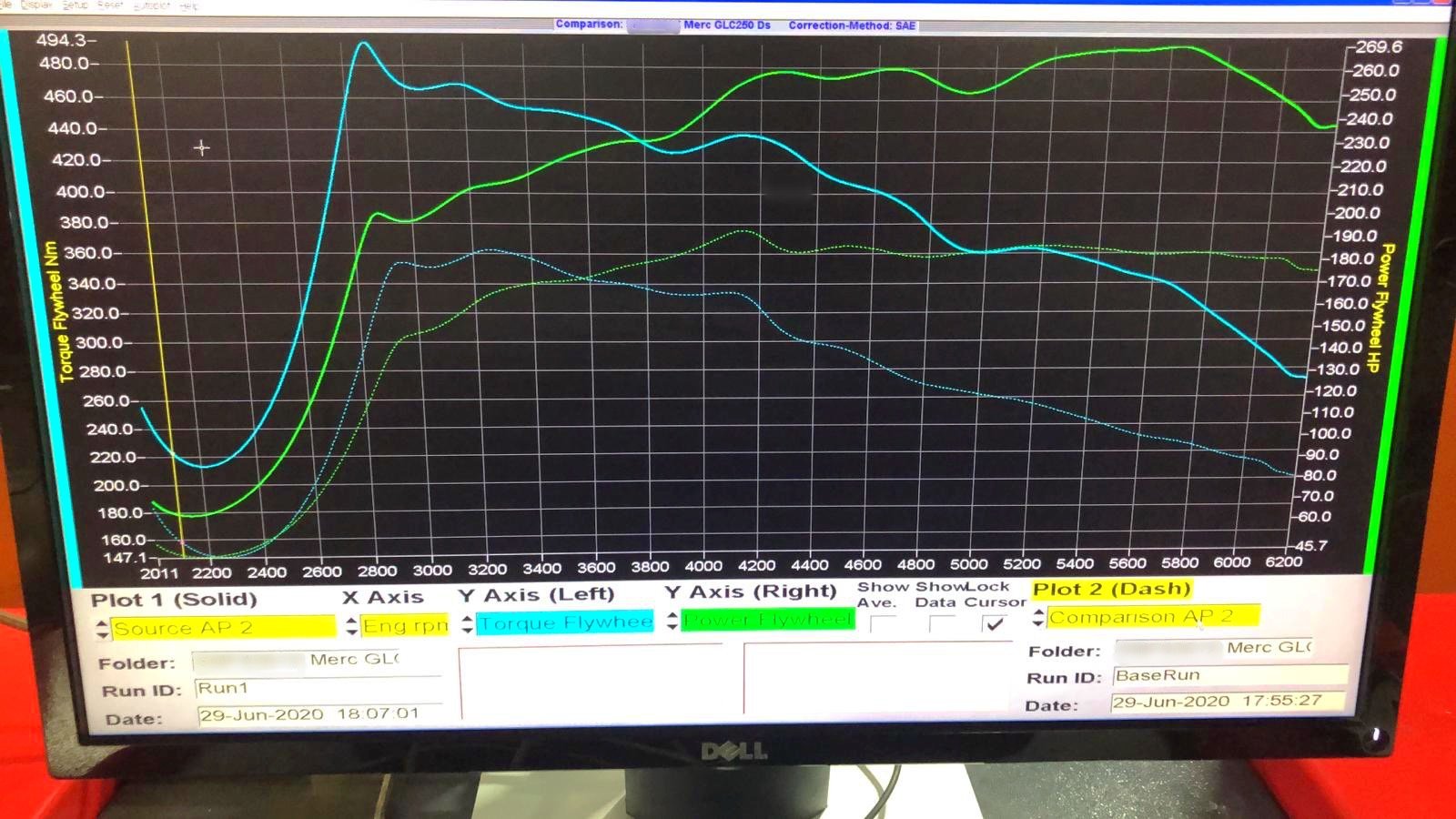Viewport: 1456px width, 819px height.
Task: Open the Torque Flywheel left axis dropdown
Action: 564,622
